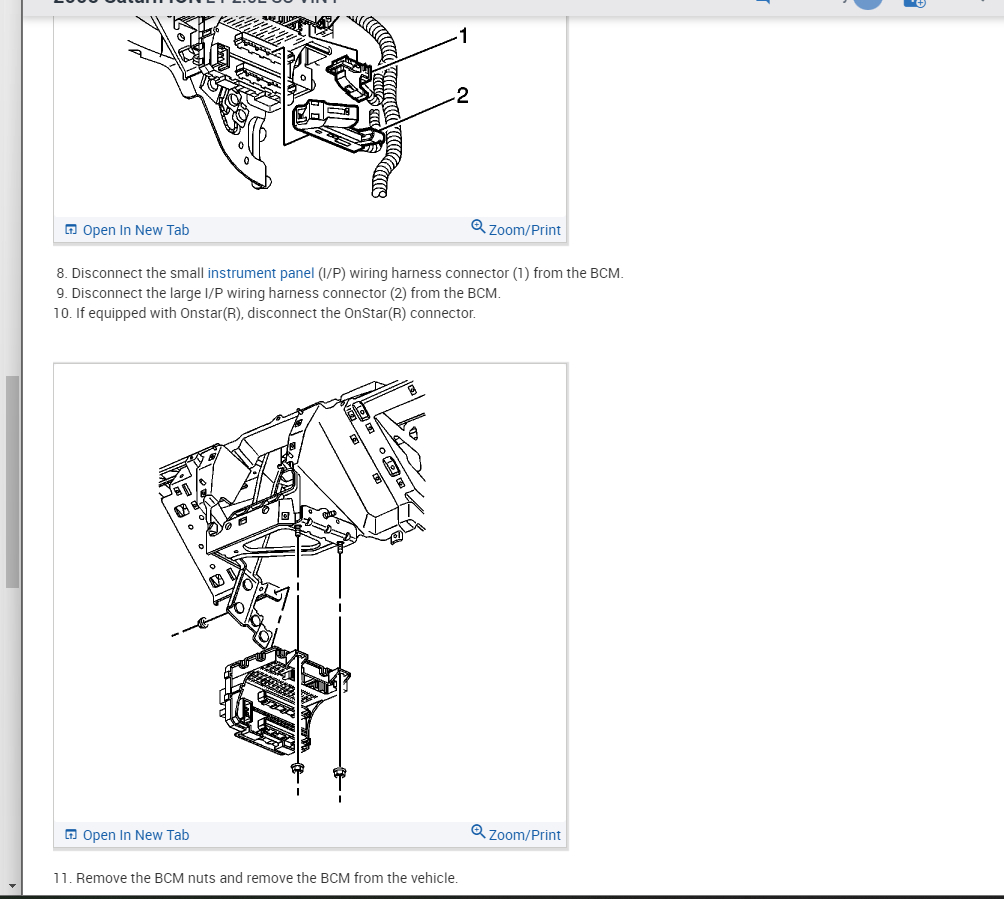Click the Open In New Tab icon below connector diagram
Viewport: 1004px width, 899px height.
[71, 230]
